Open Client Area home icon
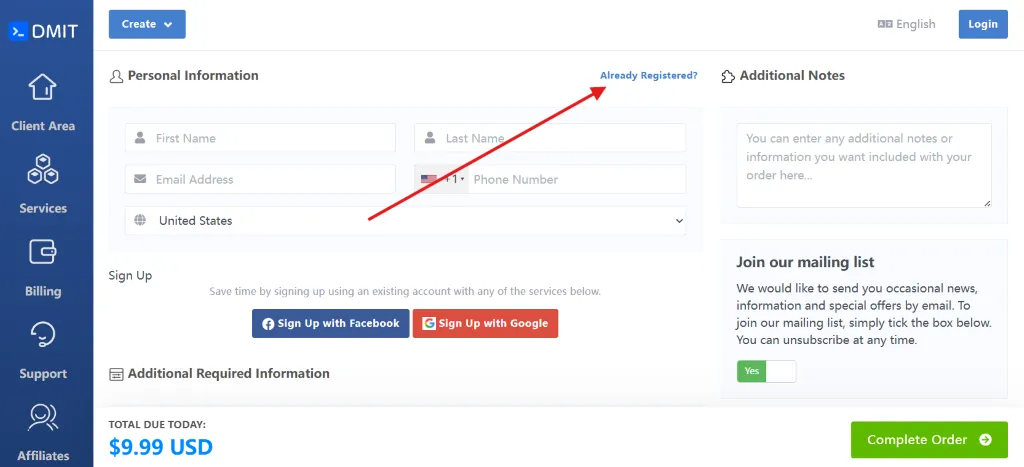Screen dimensions: 1024x467 coord(43,88)
